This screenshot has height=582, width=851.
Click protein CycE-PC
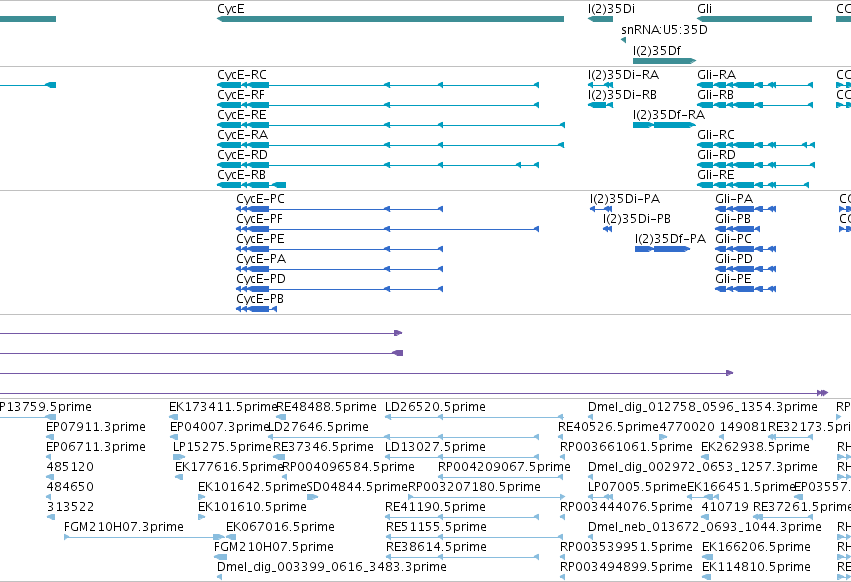coord(340,209)
